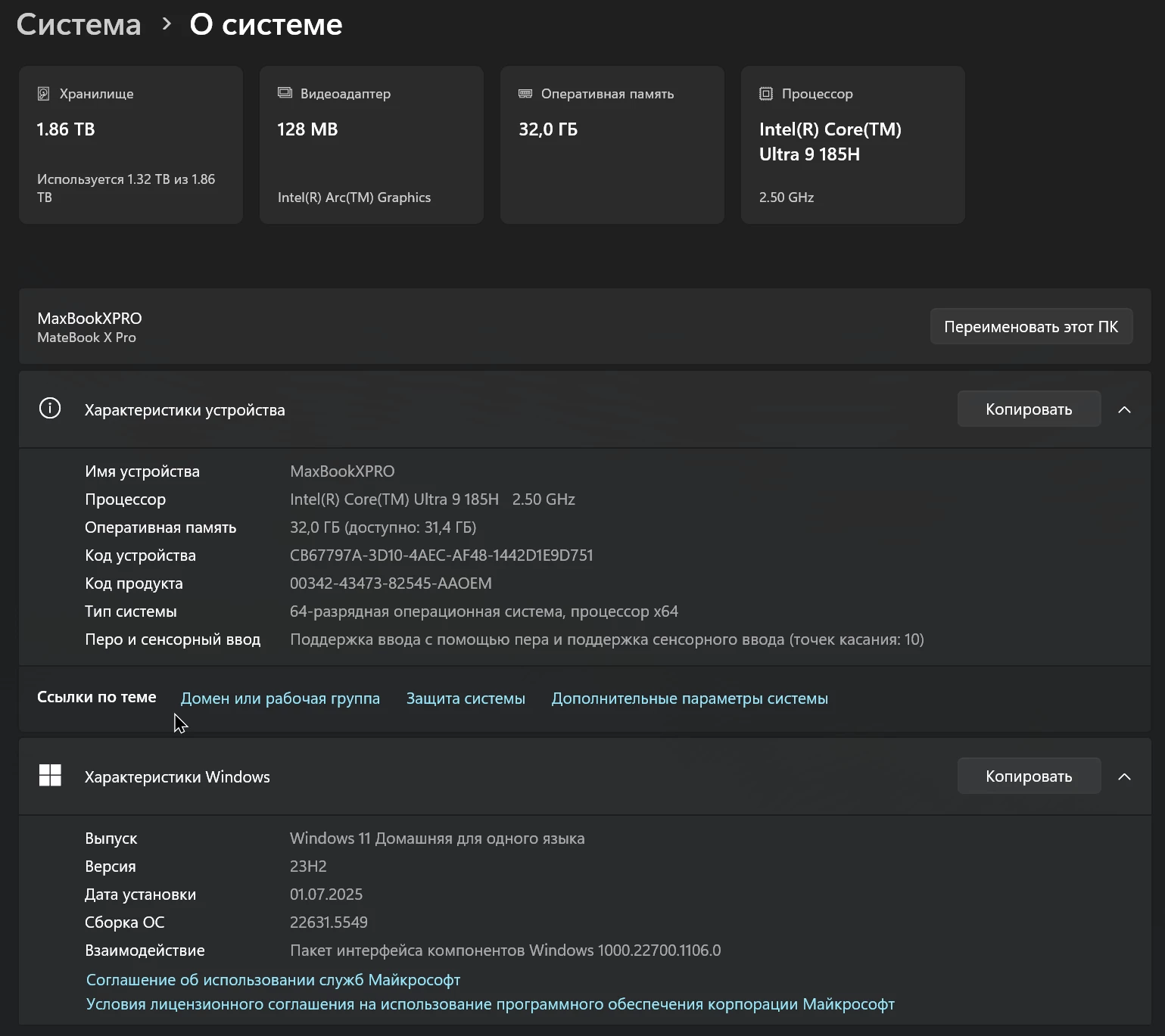Click the Взаимодействие label
Viewport: 1165px width, 1036px height.
145,950
